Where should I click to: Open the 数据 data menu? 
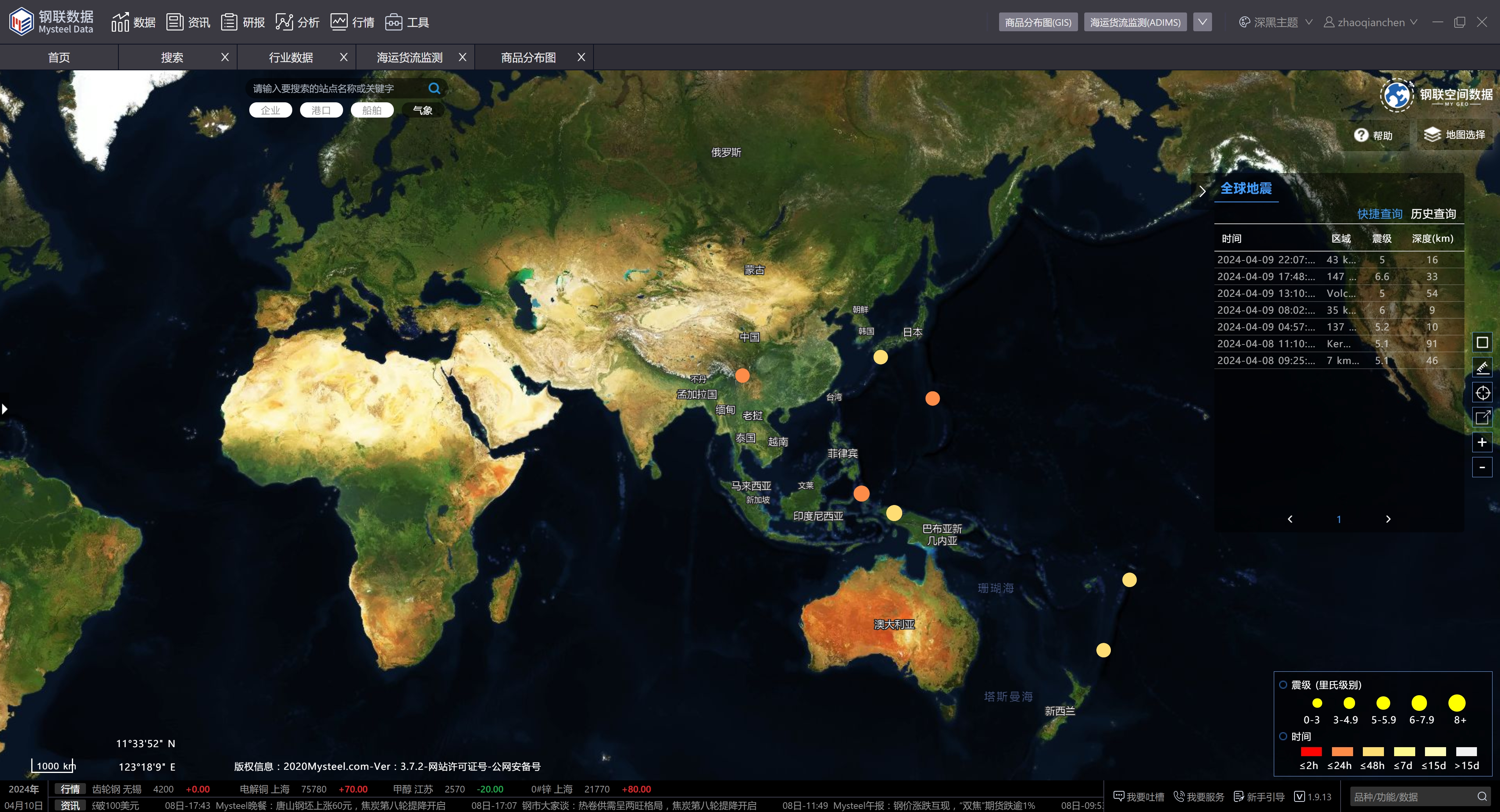(x=133, y=22)
